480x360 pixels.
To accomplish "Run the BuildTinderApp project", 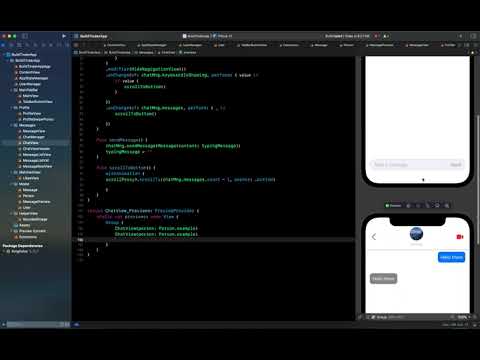I will pos(64,36).
